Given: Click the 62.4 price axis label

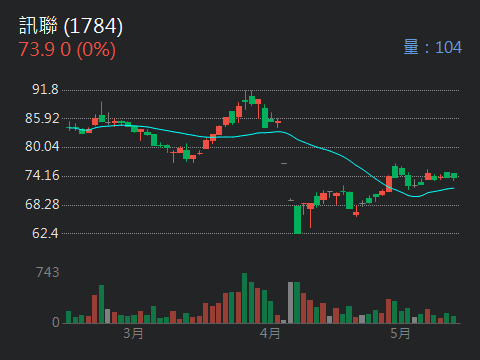Looking at the screenshot, I should [45, 233].
